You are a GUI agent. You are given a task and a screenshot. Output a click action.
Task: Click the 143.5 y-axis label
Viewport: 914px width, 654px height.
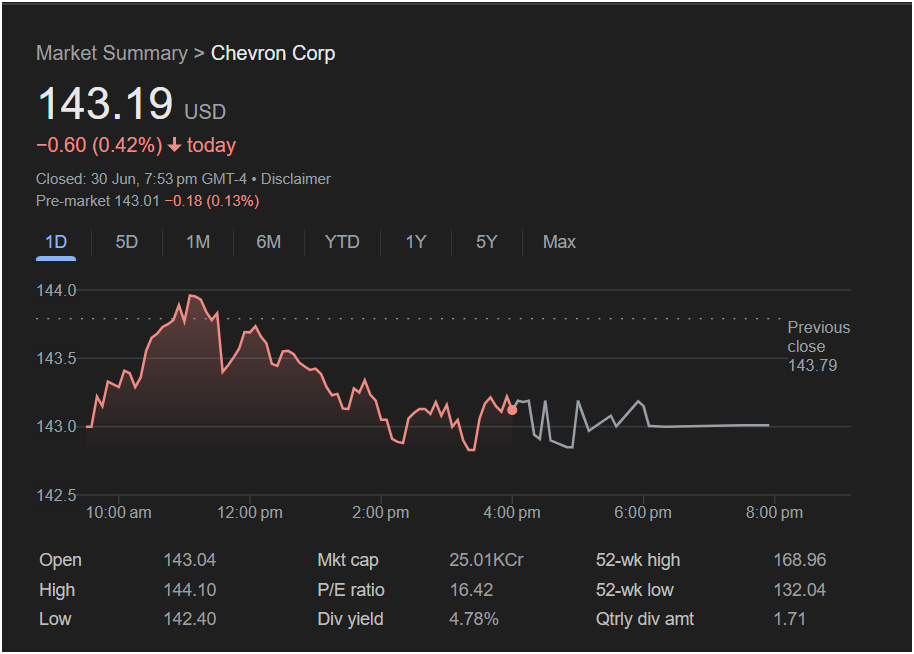[x=56, y=358]
